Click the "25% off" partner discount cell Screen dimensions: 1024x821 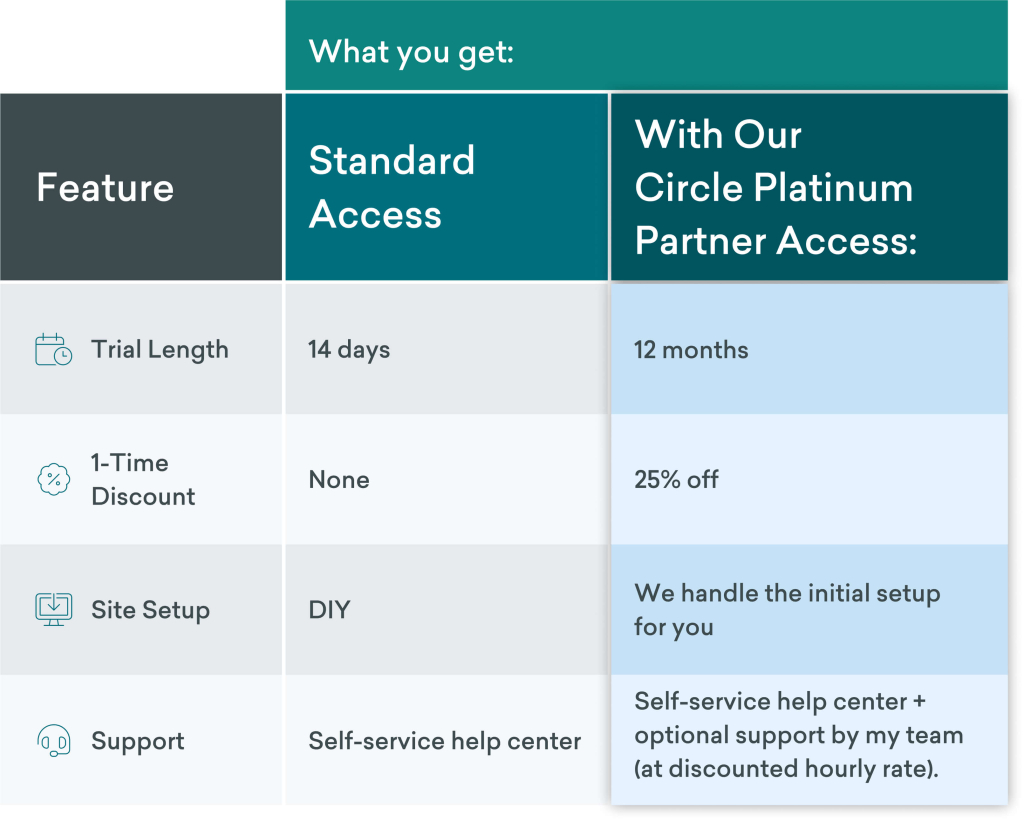click(676, 480)
